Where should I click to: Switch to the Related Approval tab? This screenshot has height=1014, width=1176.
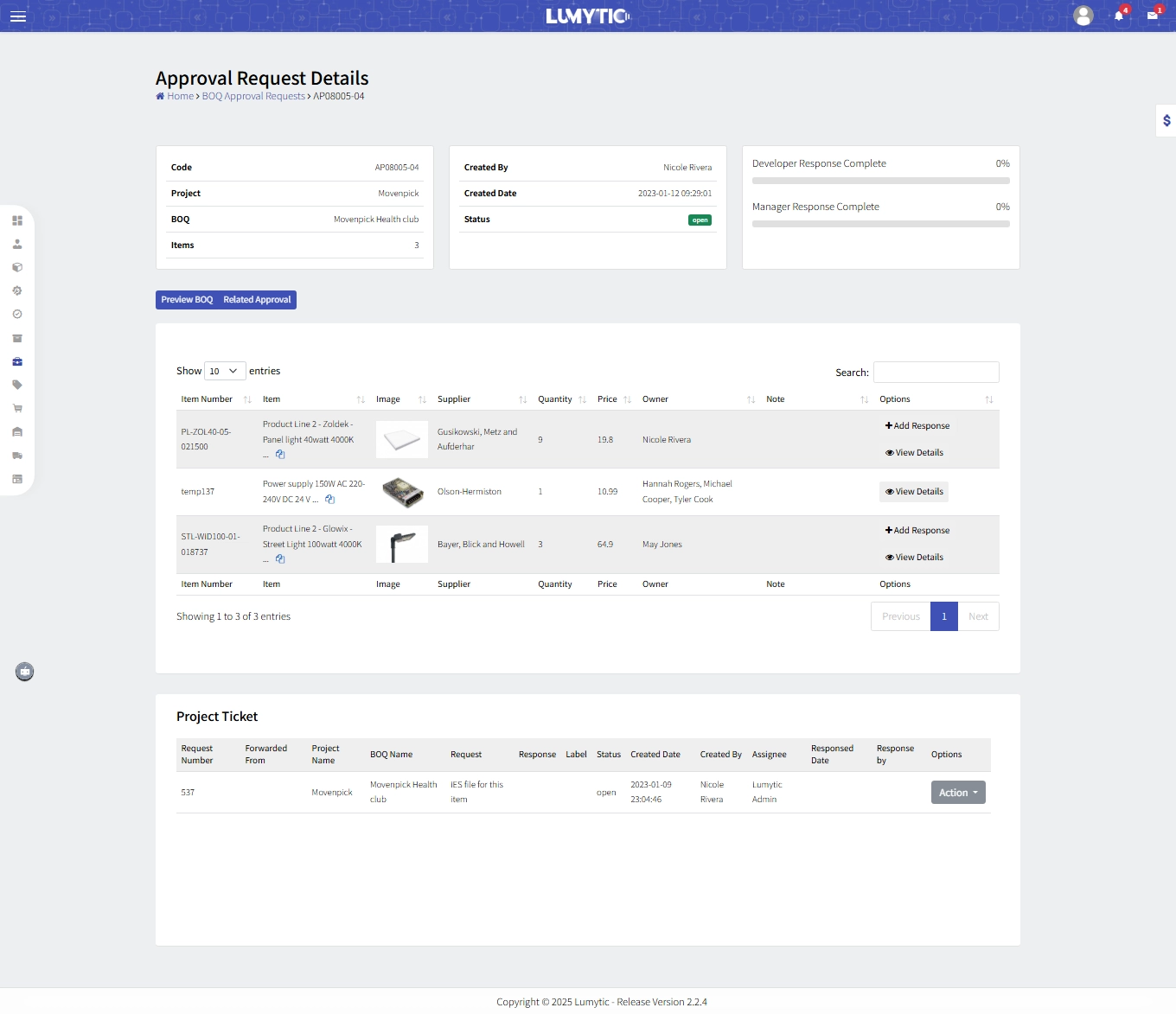257,299
